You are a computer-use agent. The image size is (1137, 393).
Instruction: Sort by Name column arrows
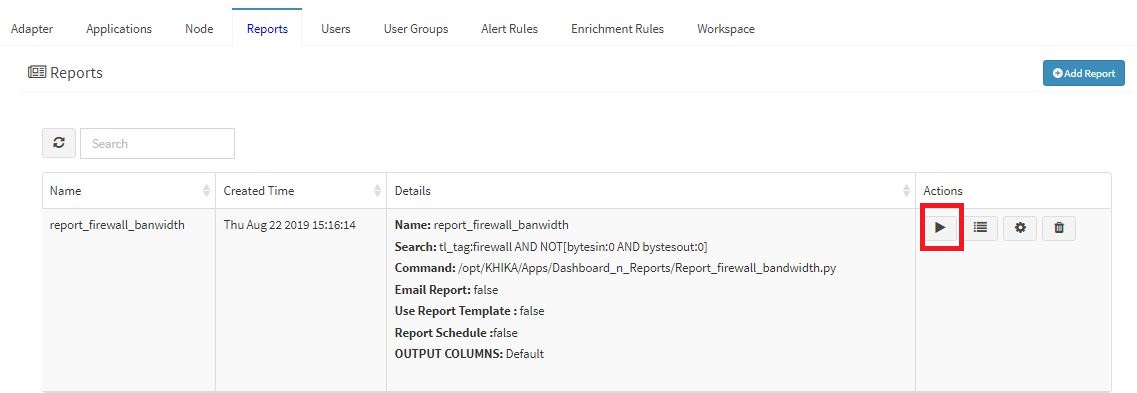point(207,191)
